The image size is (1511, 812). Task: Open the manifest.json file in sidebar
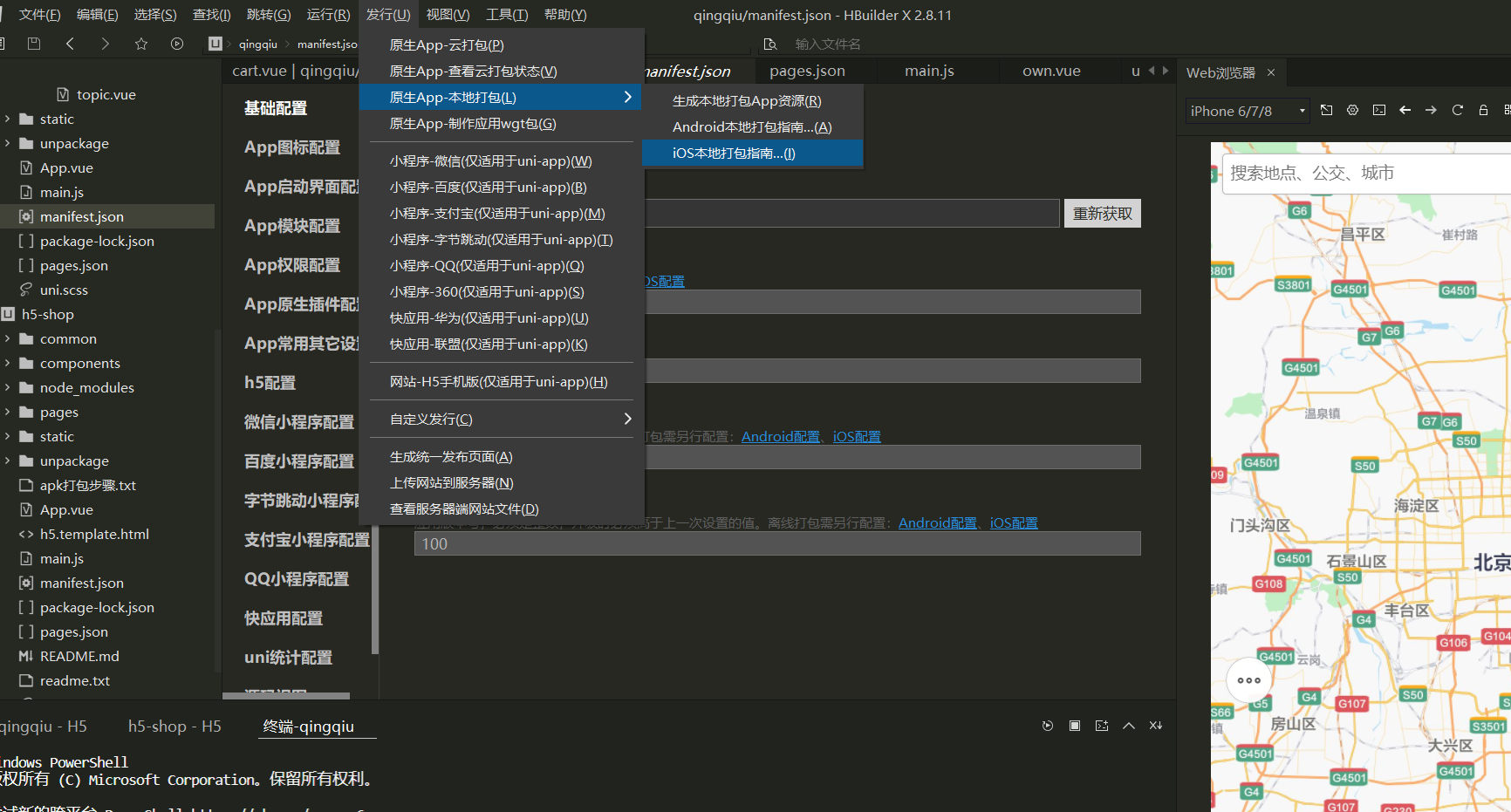[81, 215]
